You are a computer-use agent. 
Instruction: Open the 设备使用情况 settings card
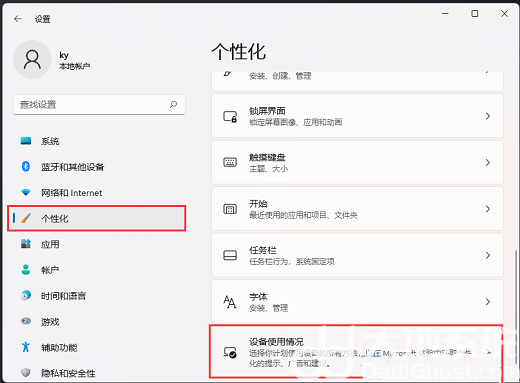[x=356, y=352]
